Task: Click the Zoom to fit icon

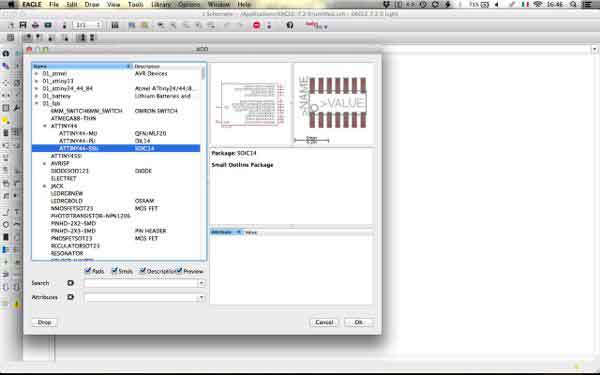Action: [x=161, y=25]
